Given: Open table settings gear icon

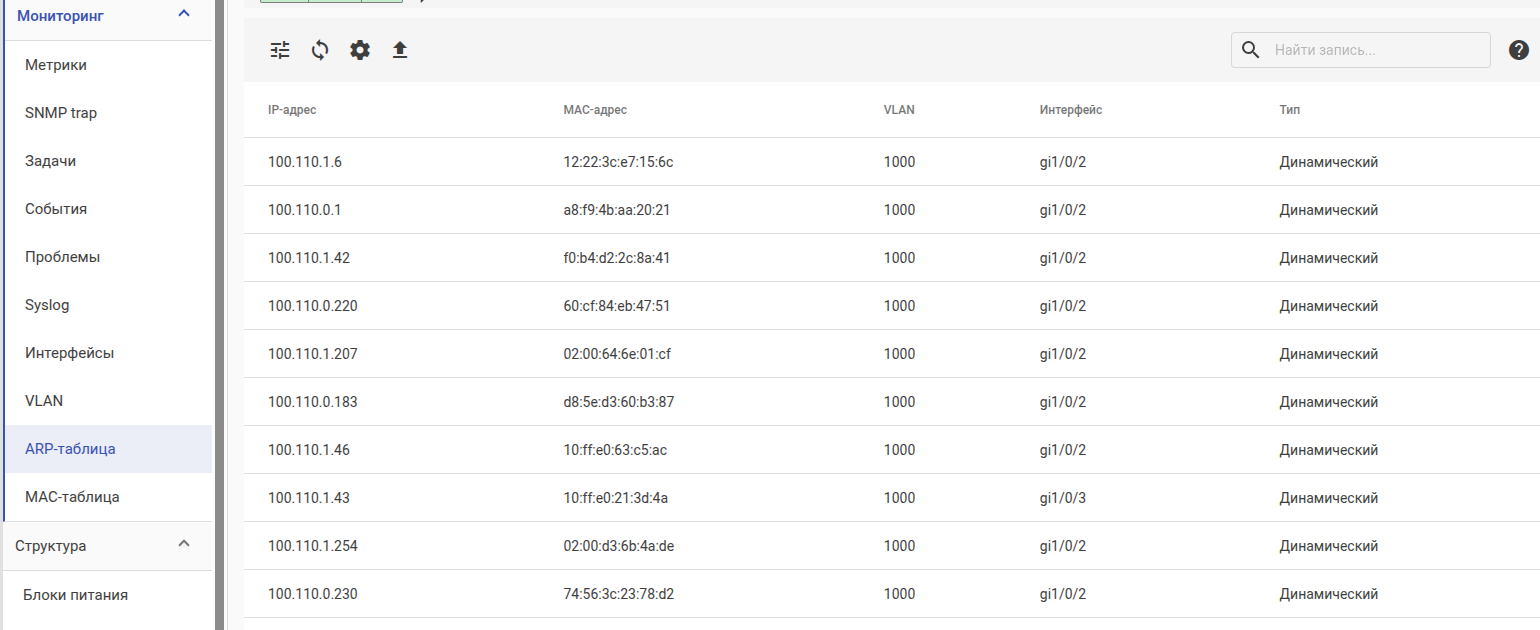Looking at the screenshot, I should [360, 50].
